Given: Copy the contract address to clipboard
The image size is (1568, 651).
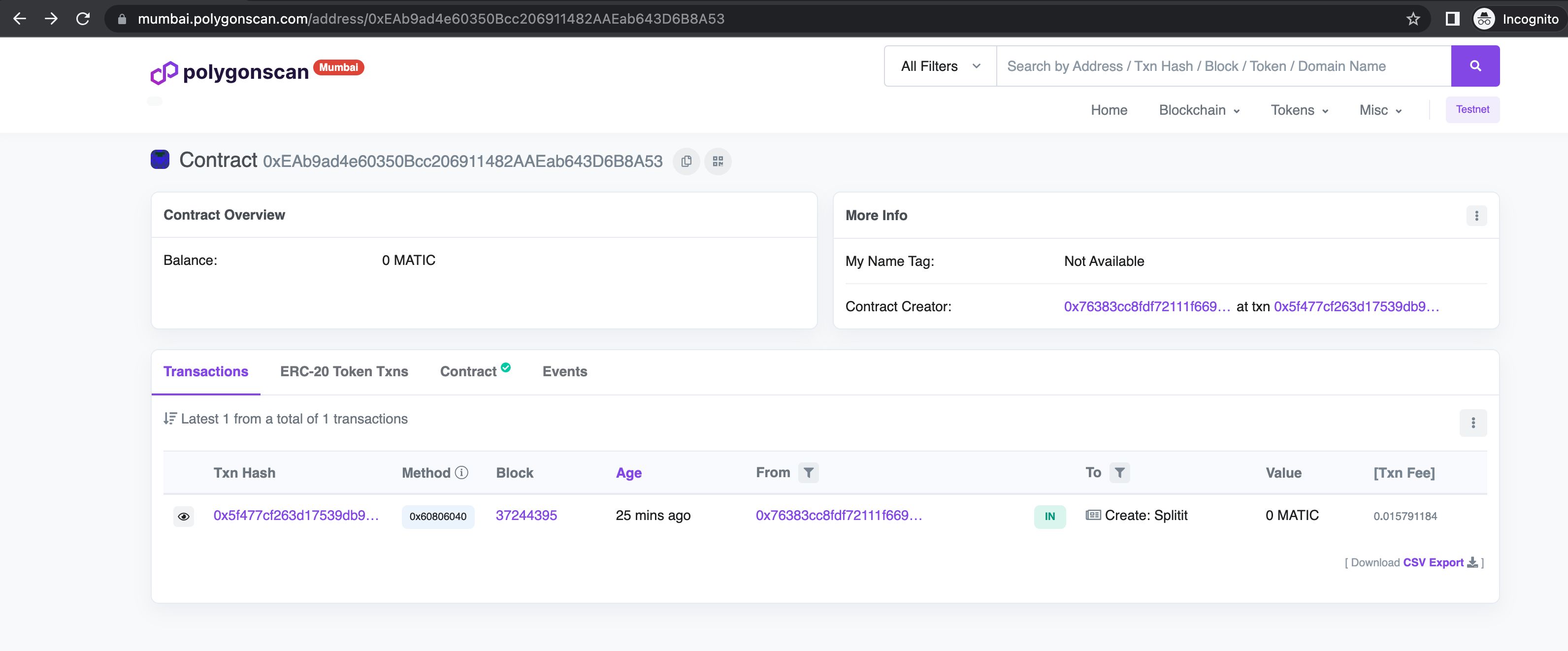Looking at the screenshot, I should tap(686, 161).
